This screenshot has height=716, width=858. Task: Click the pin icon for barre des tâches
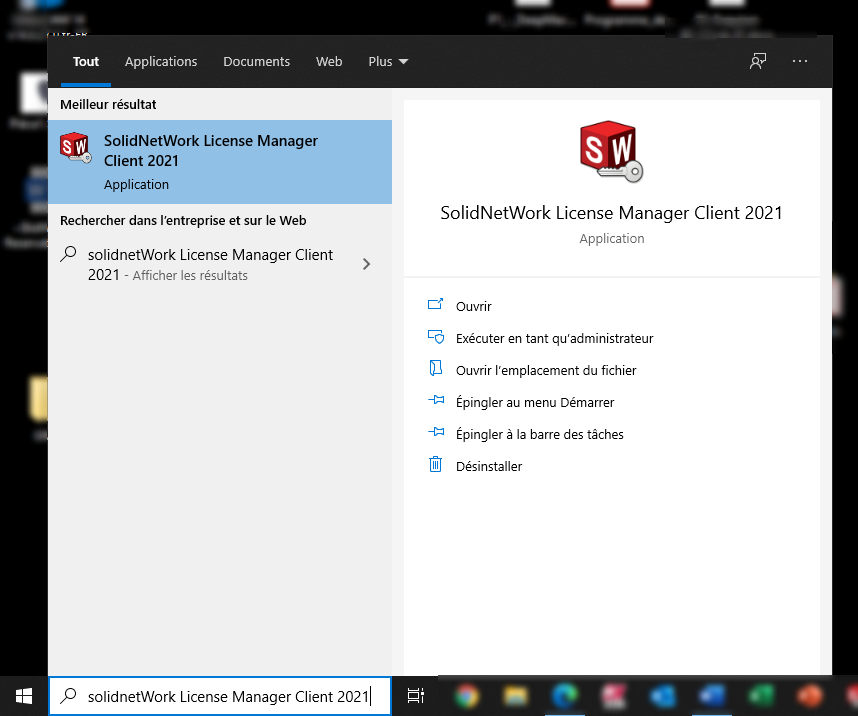(x=436, y=432)
